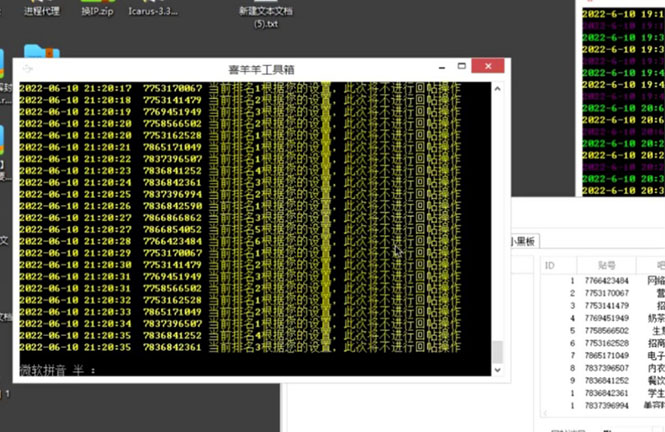The width and height of the screenshot is (665, 432).
Task: Select table row with 贴号 7865171049
Action: pyautogui.click(x=606, y=355)
